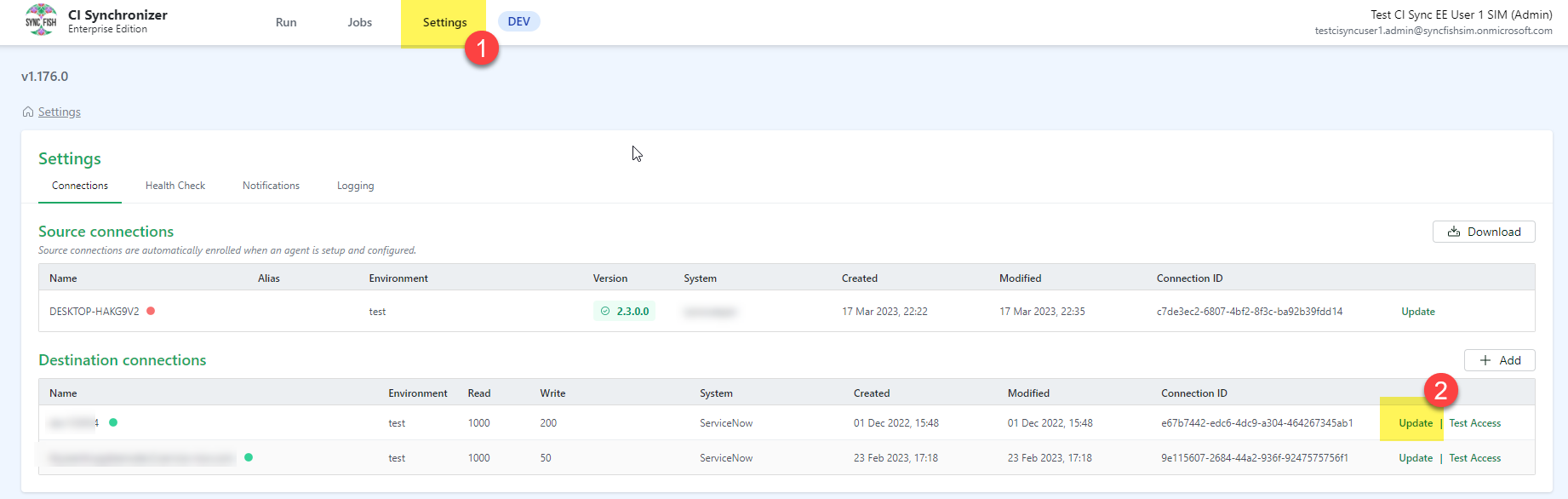The height and width of the screenshot is (499, 1568).
Task: Click connection ID e67b7442-edc6-4dc9-a304-464267345ab1
Action: (1257, 423)
